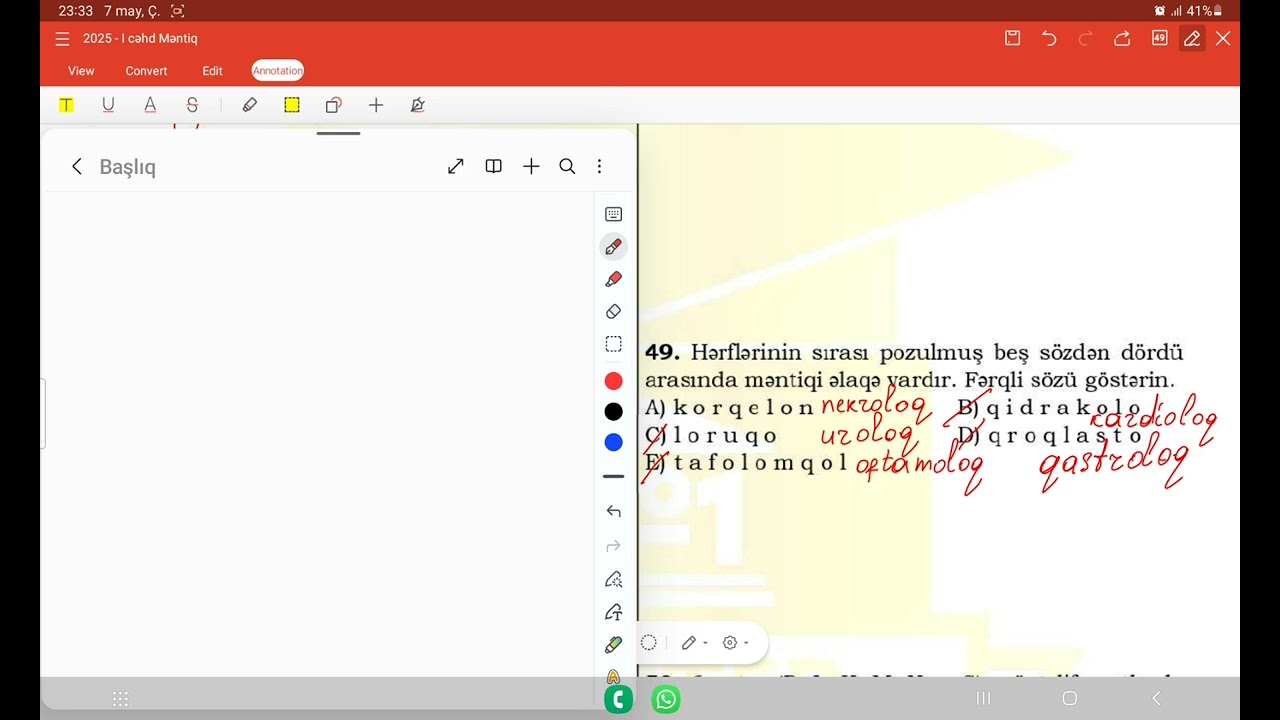Select the text highlight tool
The image size is (1280, 720).
(66, 105)
